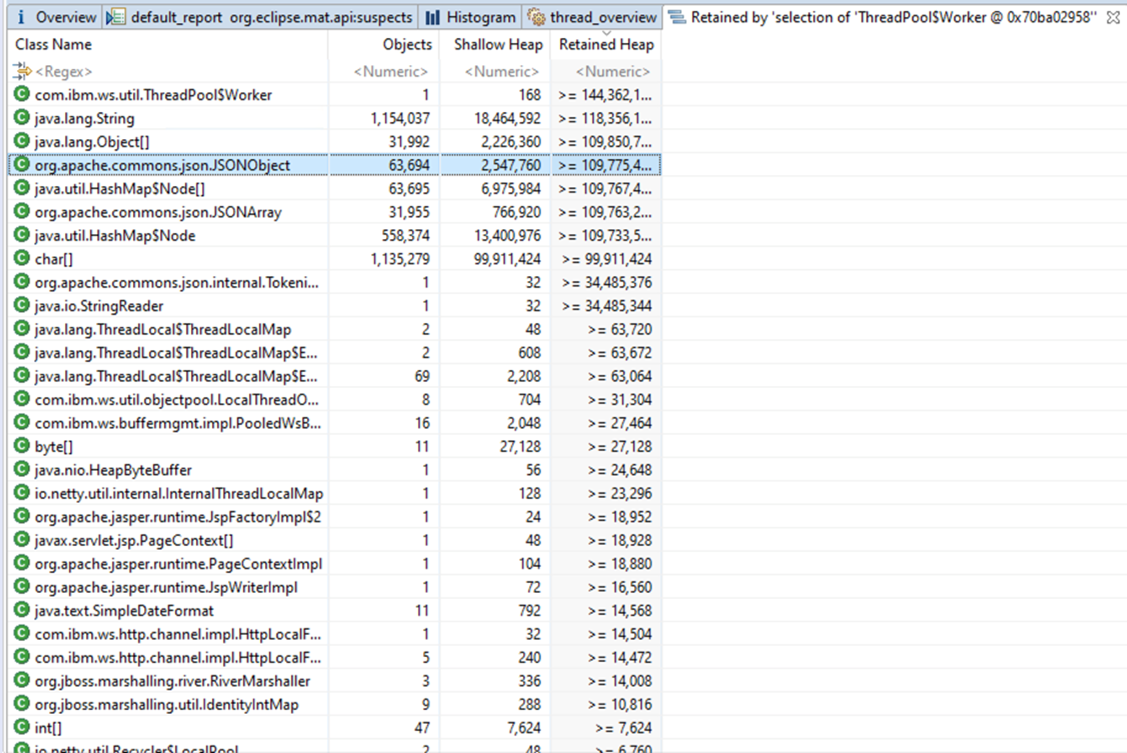Select the java.text.SimpleDateFormat row
Viewport: 1127px width, 753px height.
(334, 611)
